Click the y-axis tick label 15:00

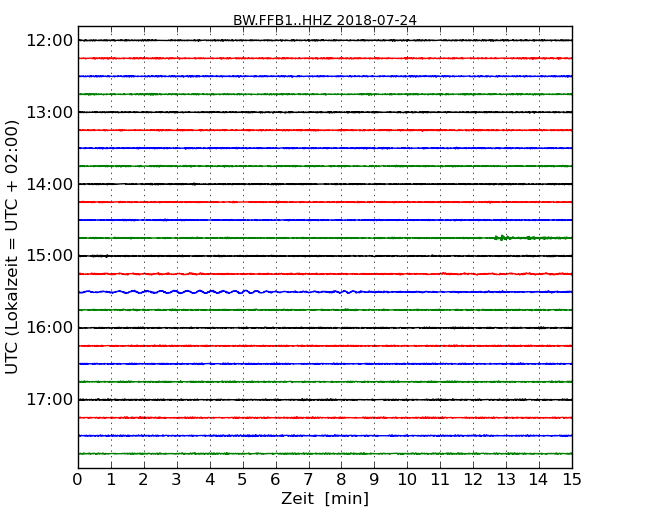(50, 256)
